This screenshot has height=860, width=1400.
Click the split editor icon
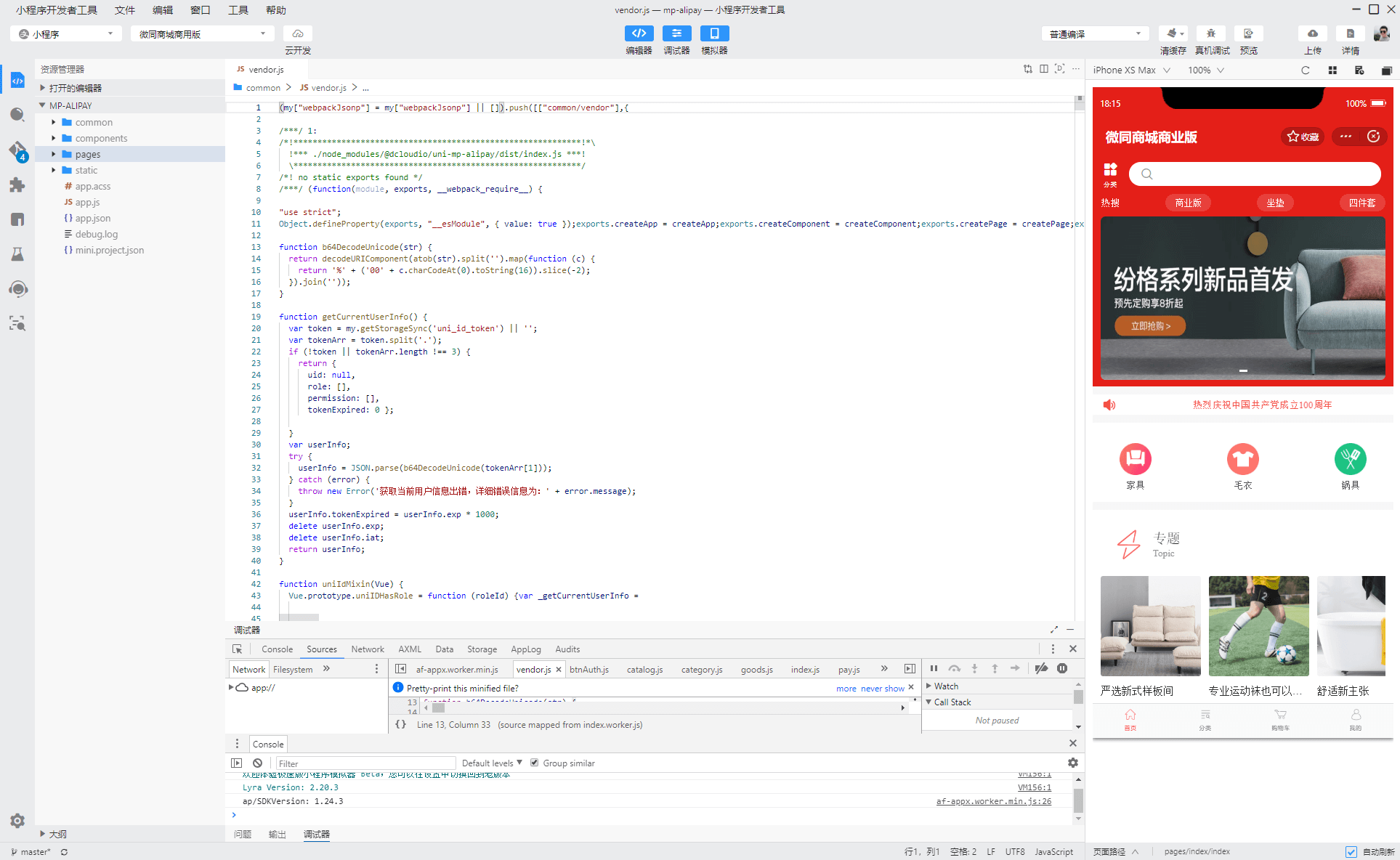click(1044, 69)
